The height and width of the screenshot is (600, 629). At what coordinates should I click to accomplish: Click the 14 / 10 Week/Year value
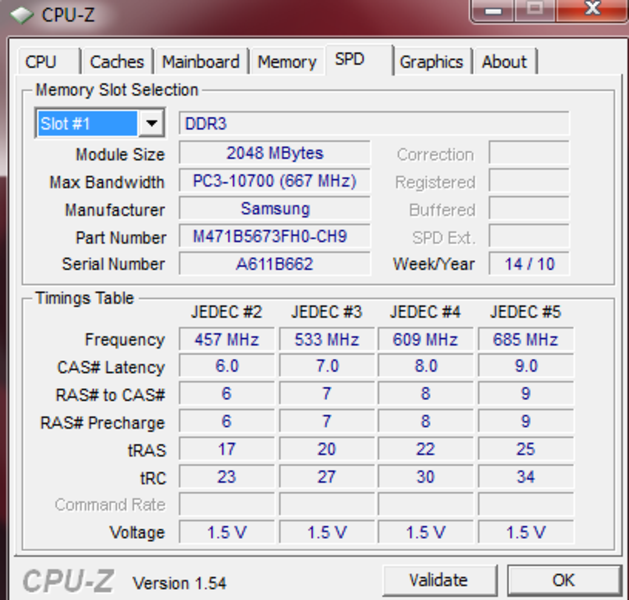coord(529,264)
